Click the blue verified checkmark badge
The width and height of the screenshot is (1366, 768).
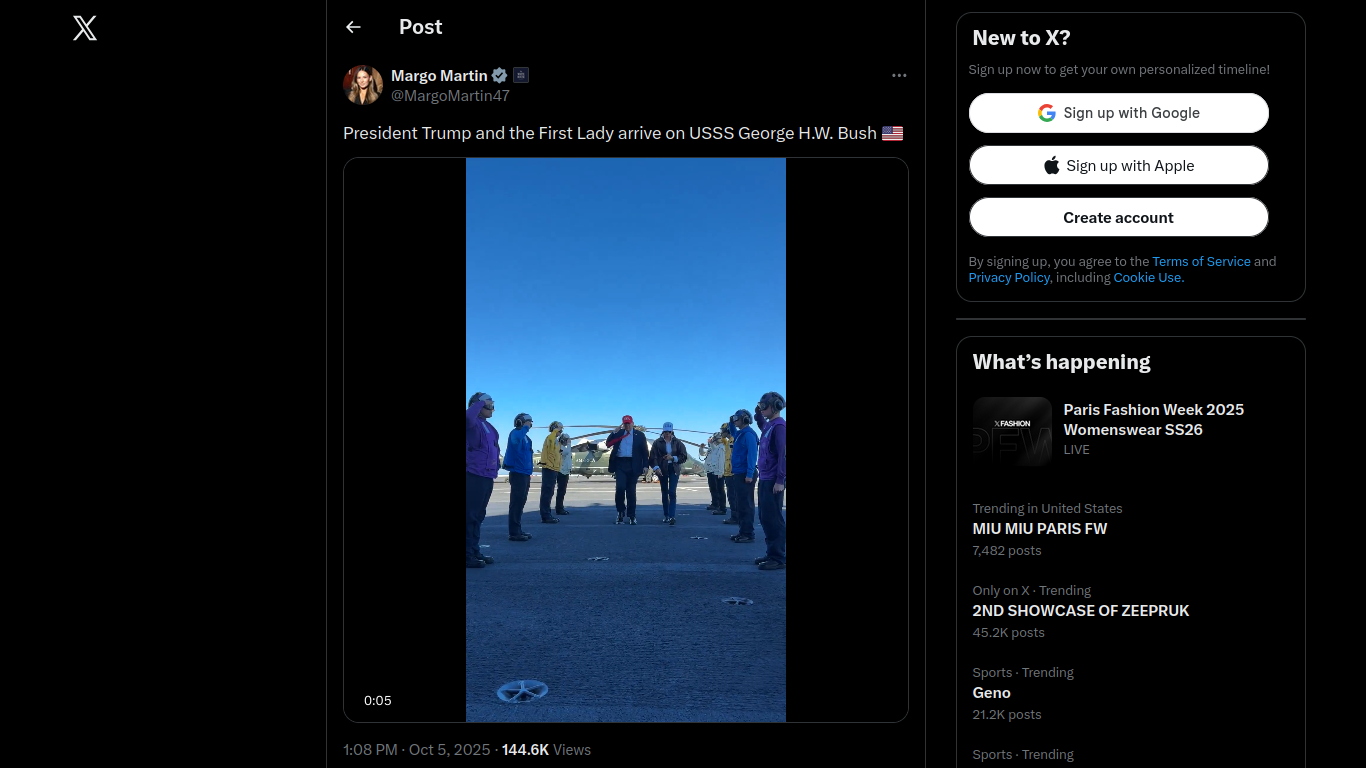coord(499,75)
